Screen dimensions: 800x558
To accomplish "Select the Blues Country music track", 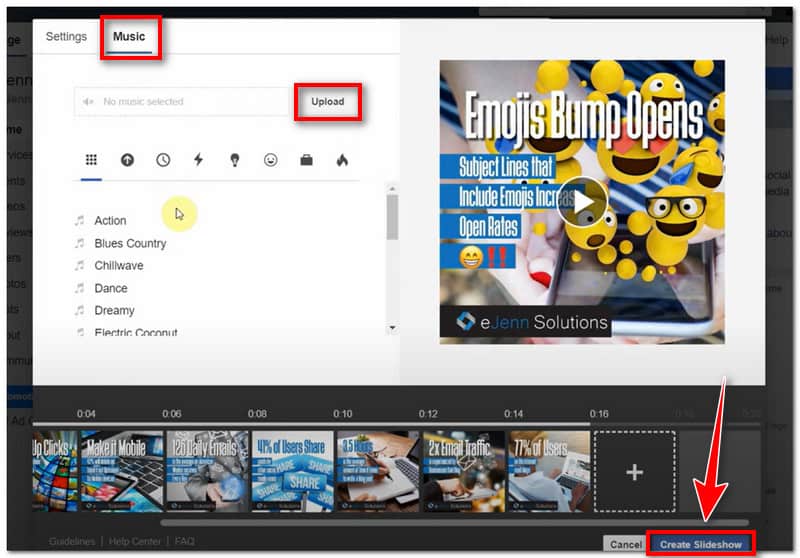I will coord(130,243).
